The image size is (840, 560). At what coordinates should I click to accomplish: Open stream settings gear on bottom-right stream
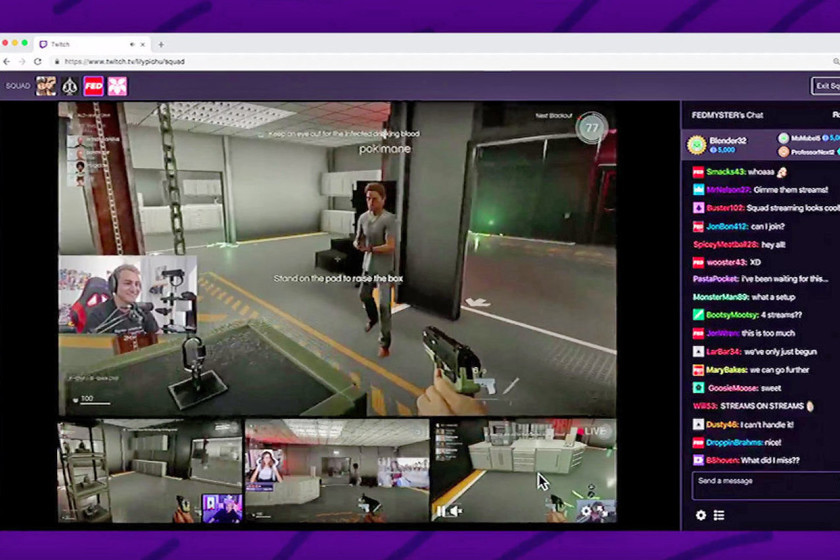586,511
